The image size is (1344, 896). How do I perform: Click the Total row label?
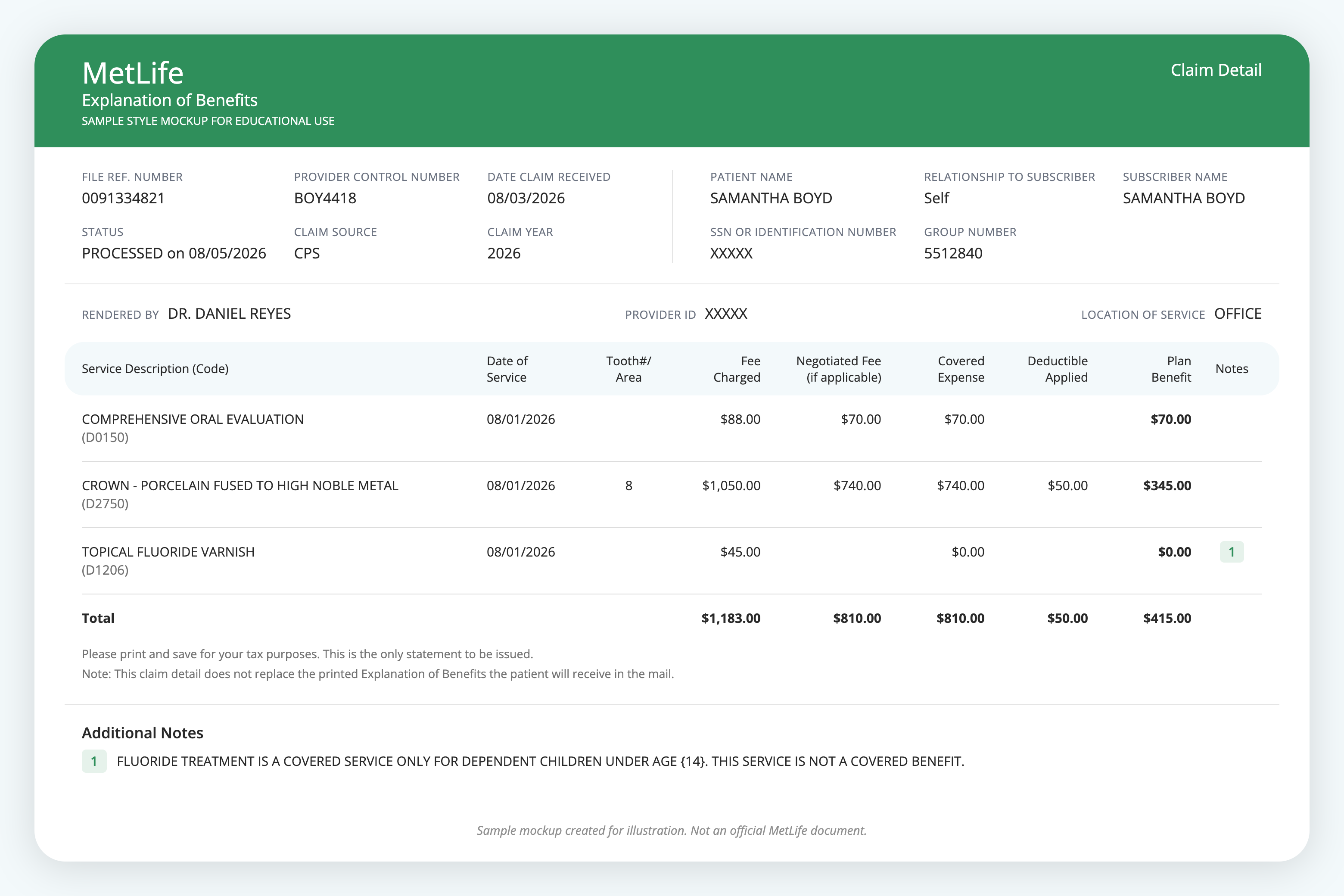tap(98, 618)
